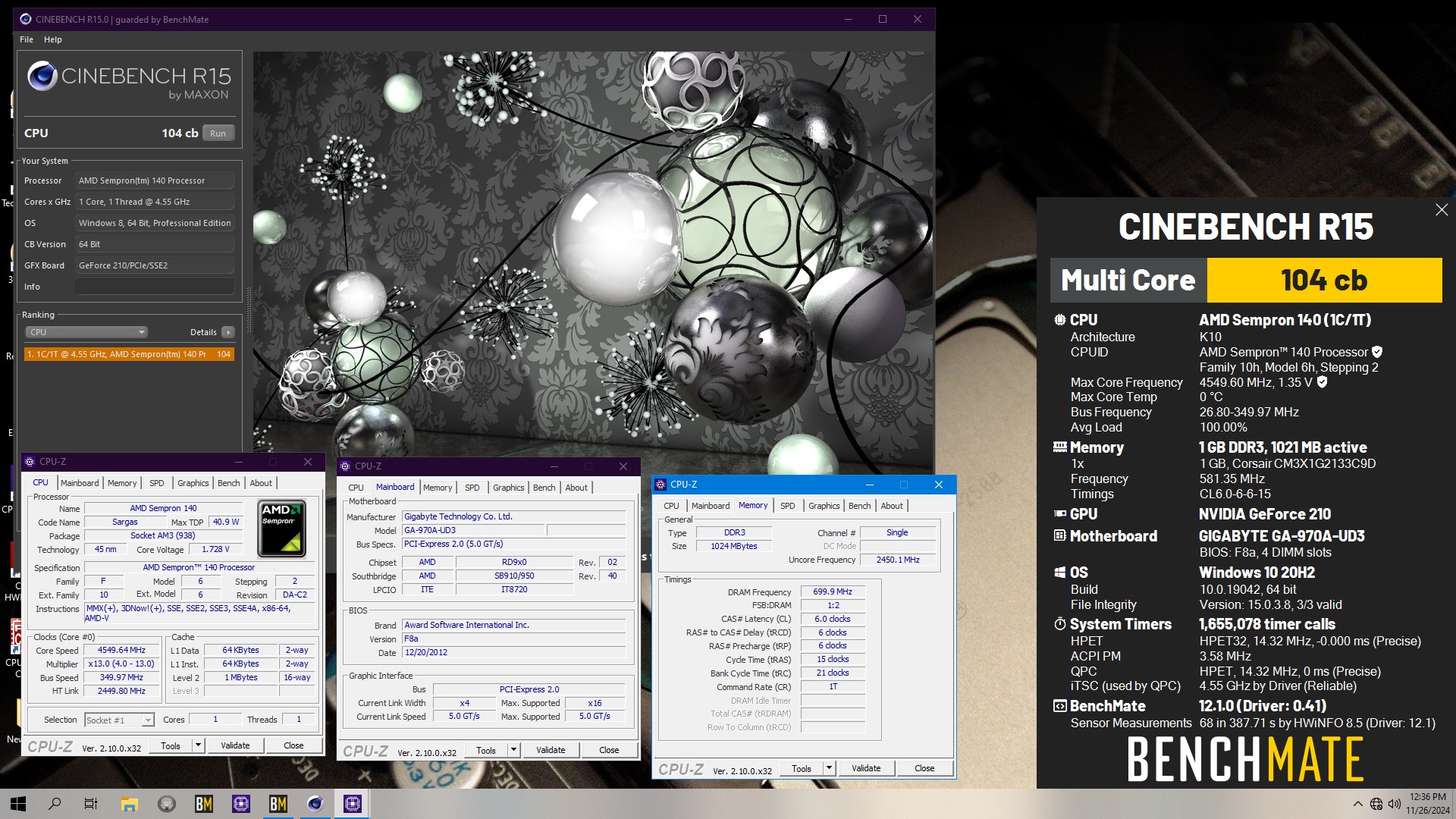
Task: Open Task View on the taskbar
Action: pyautogui.click(x=91, y=804)
